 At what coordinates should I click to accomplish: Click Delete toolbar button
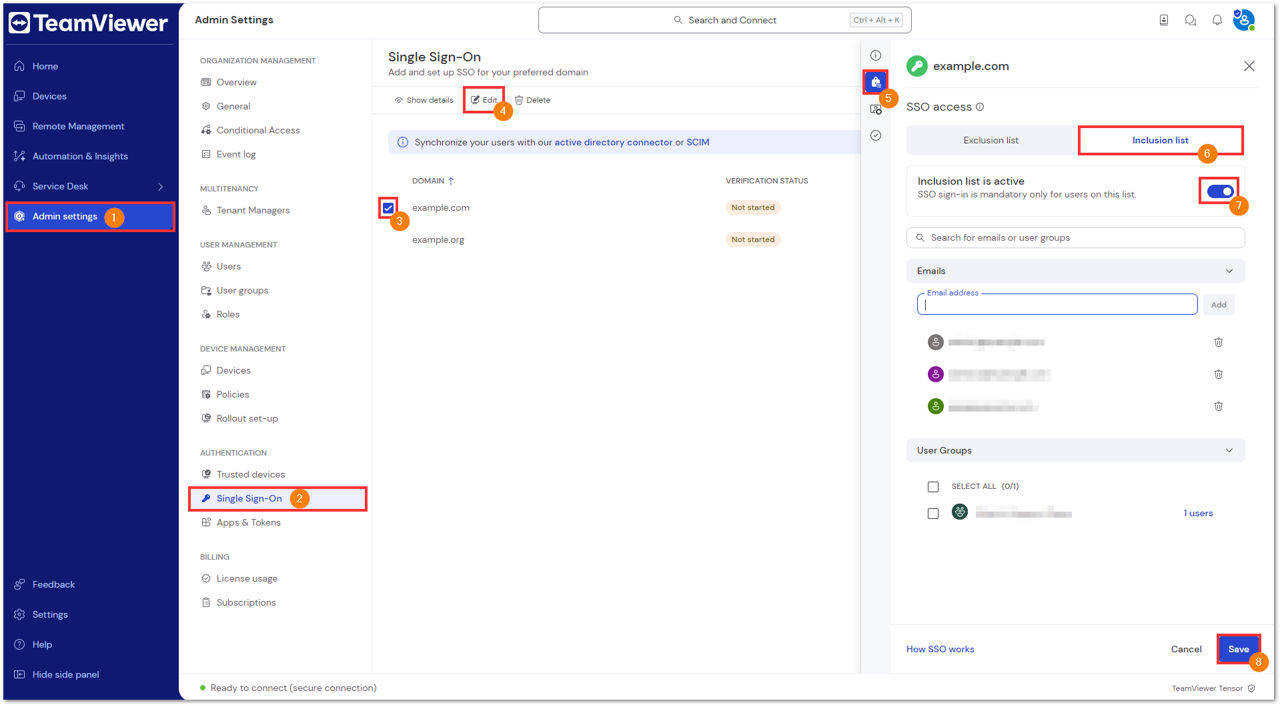tap(532, 100)
